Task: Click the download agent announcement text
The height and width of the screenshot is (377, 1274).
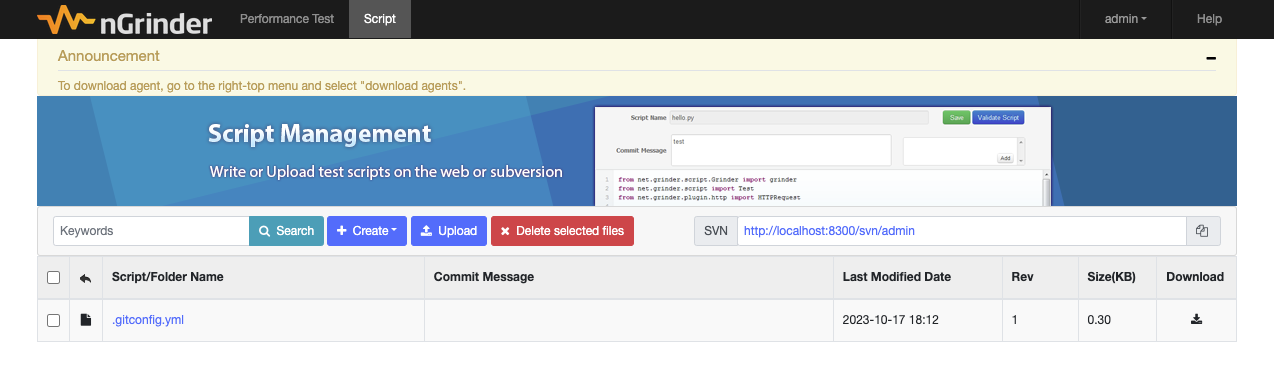Action: 262,86
